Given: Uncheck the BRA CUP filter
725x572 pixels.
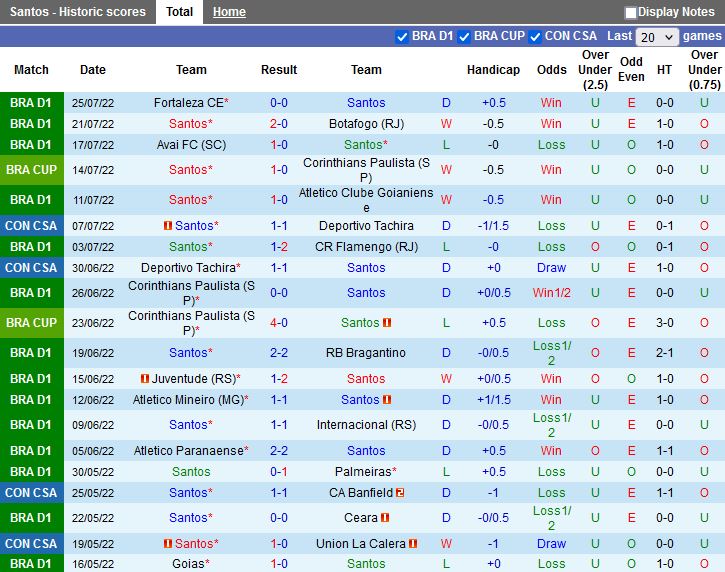Looking at the screenshot, I should point(464,37).
